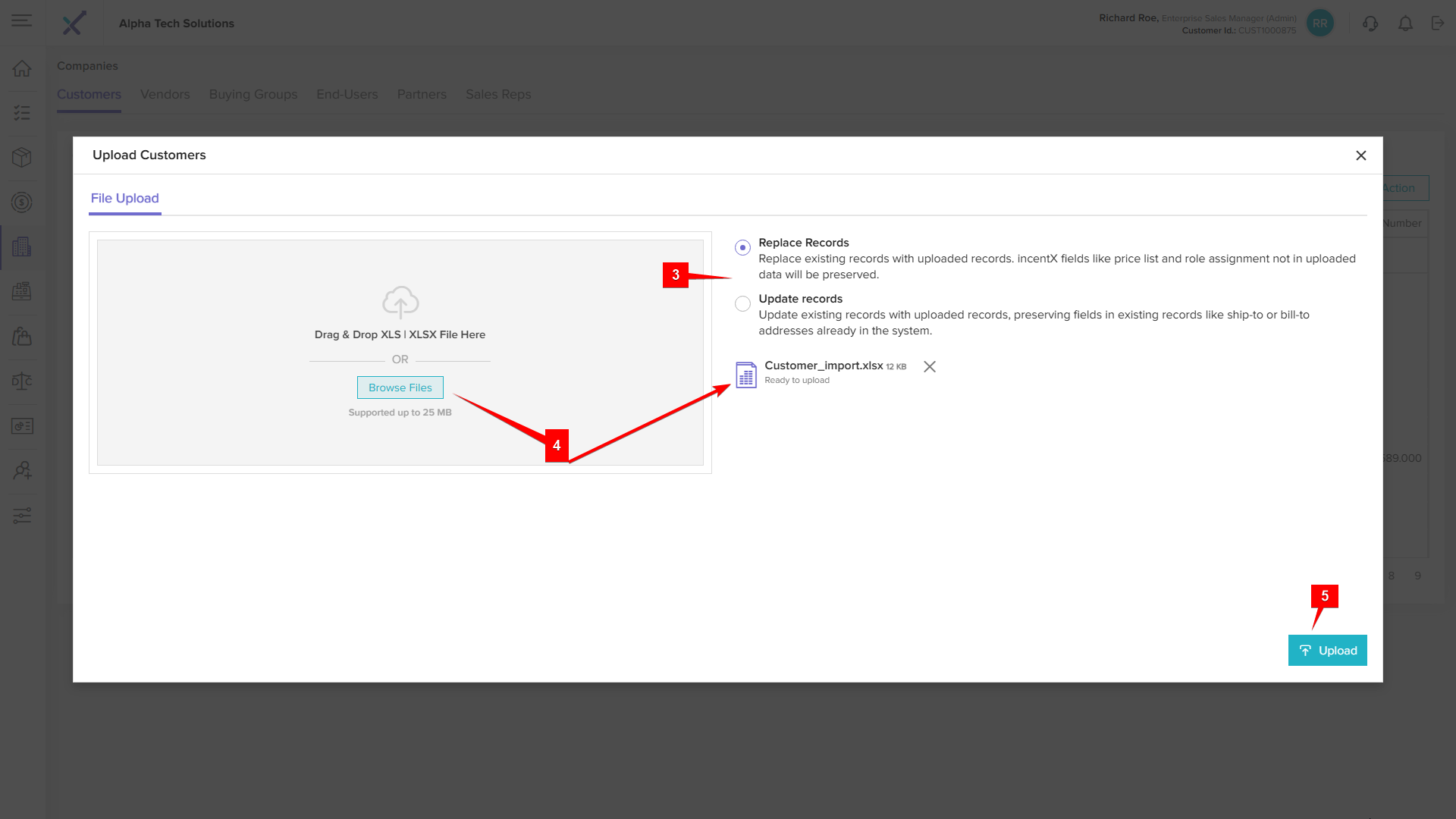Open the hamburger menu icon
1456x819 pixels.
click(x=22, y=21)
